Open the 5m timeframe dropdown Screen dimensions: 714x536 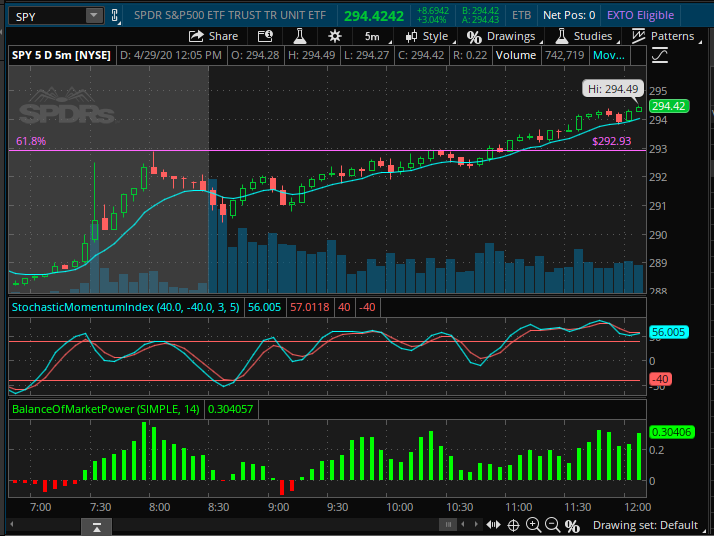point(378,36)
